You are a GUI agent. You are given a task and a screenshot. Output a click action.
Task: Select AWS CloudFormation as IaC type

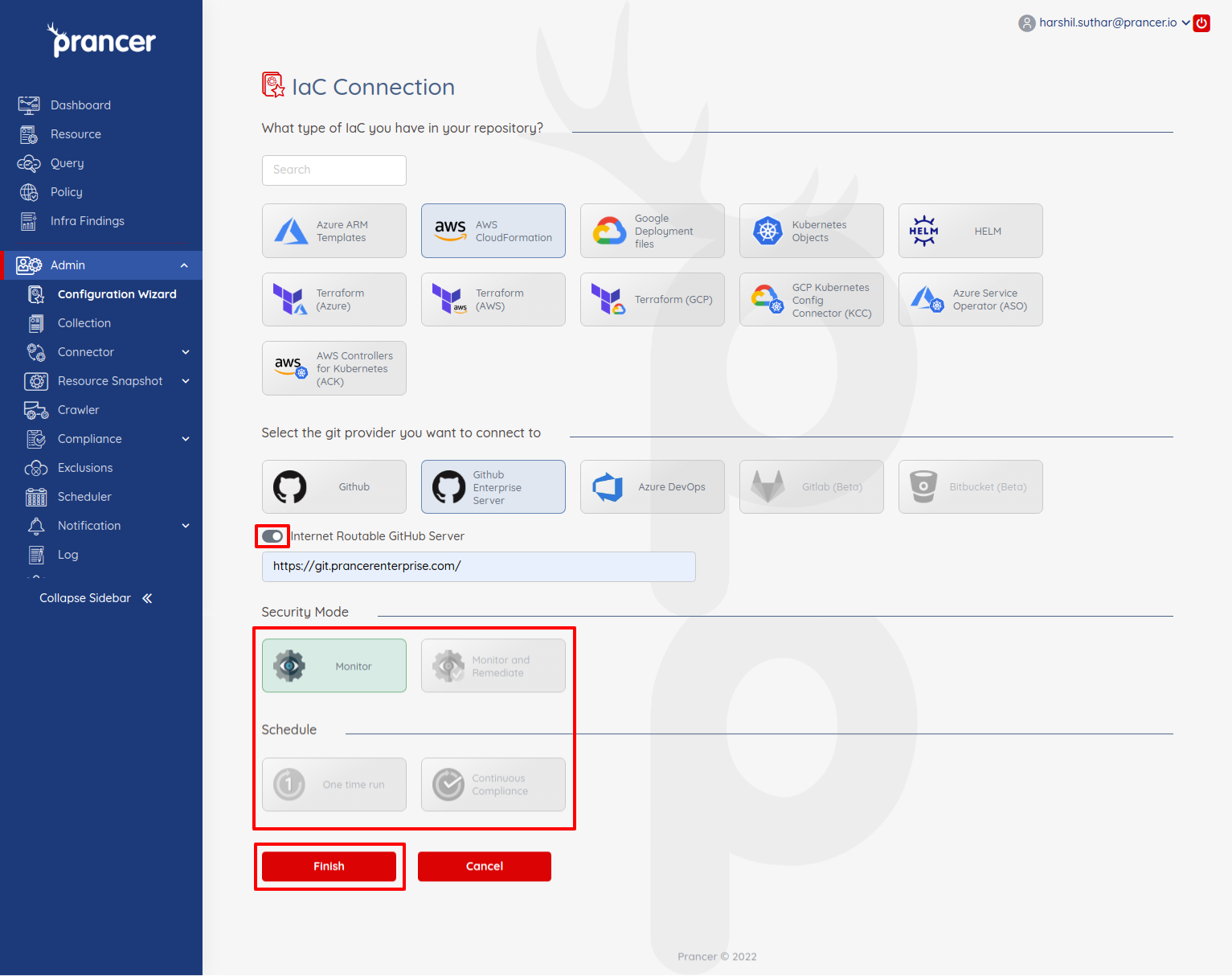pyautogui.click(x=493, y=231)
